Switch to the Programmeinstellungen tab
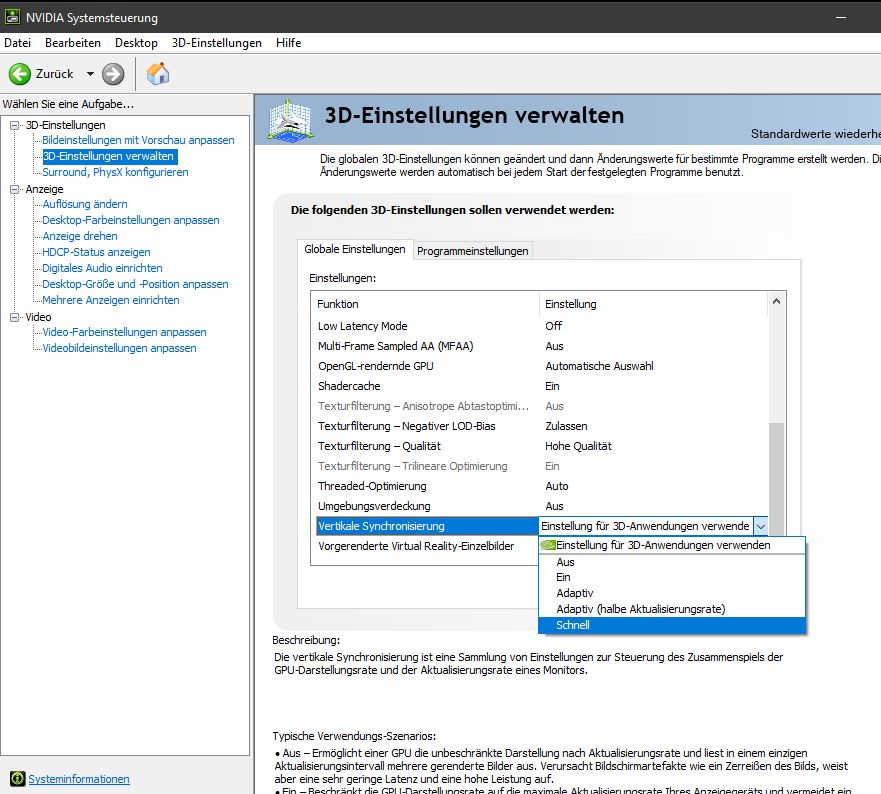 [473, 251]
